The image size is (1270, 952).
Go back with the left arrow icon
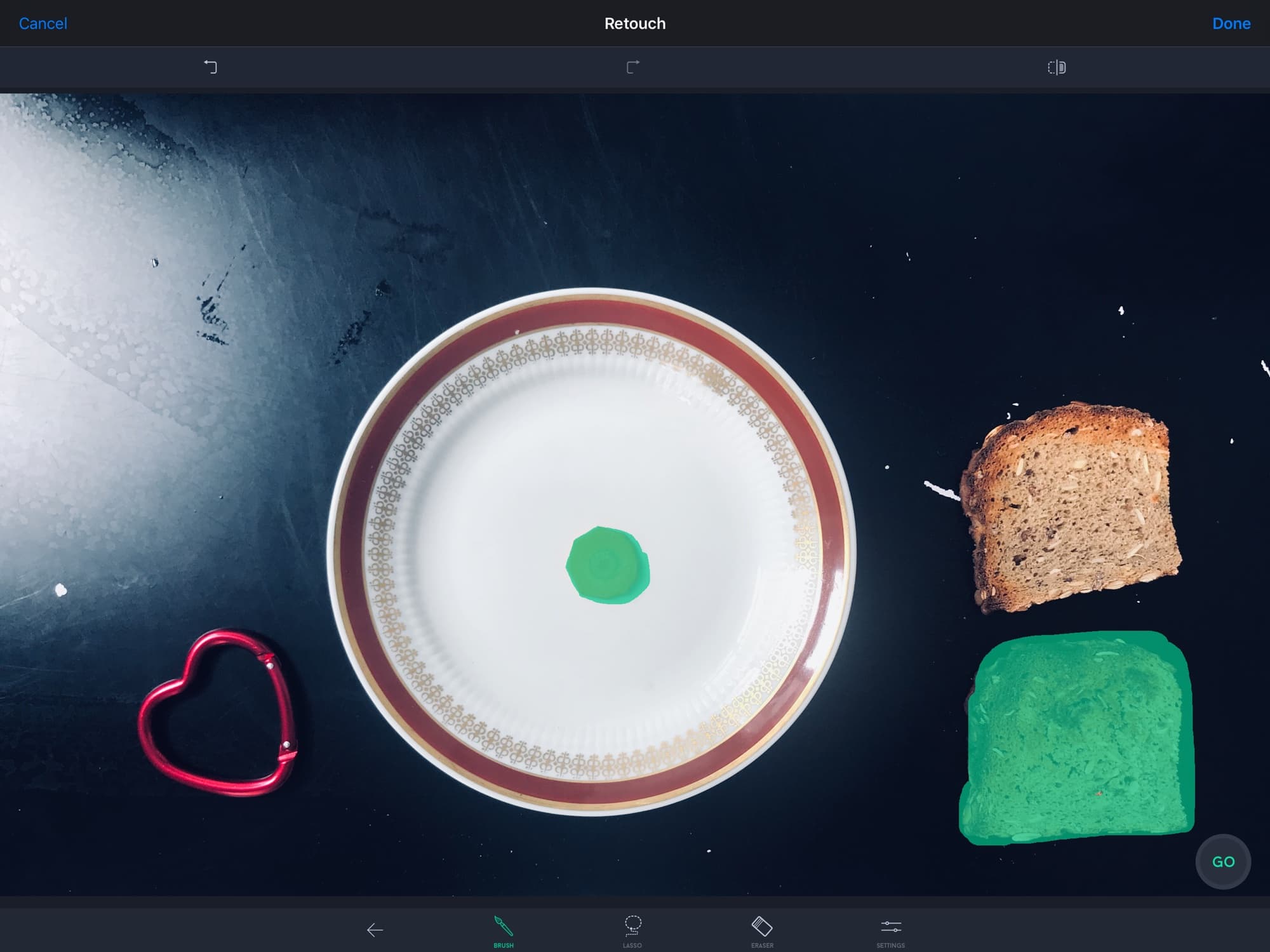click(x=375, y=930)
